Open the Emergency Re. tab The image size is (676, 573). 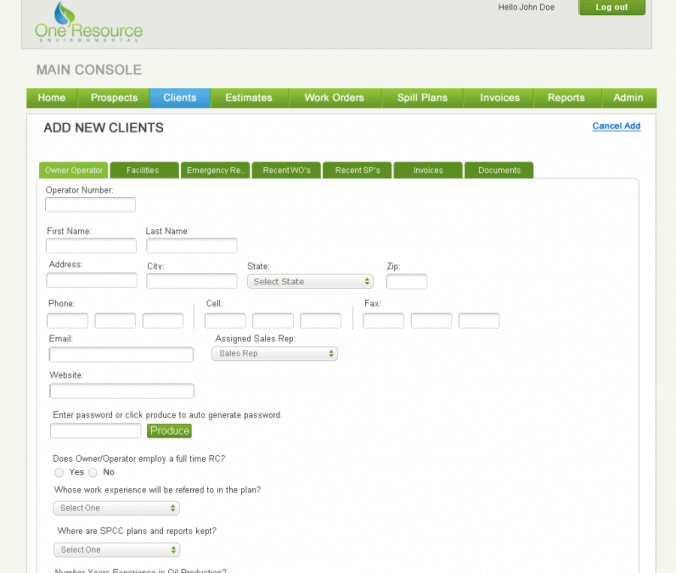click(215, 170)
